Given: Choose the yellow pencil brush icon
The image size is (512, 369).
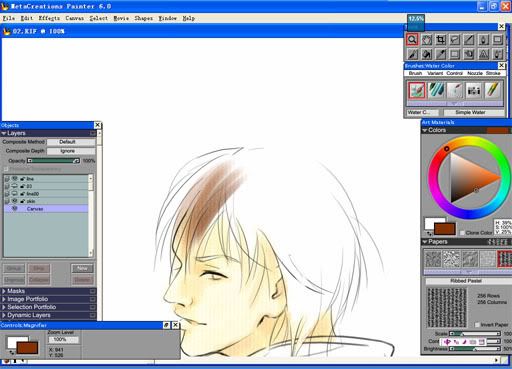Looking at the screenshot, I should click(x=493, y=90).
